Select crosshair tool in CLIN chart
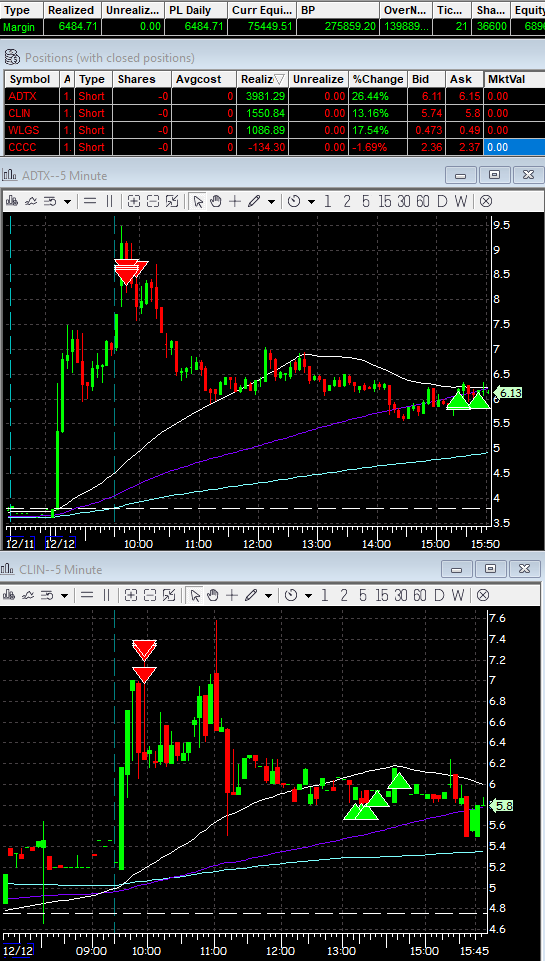 coord(231,594)
